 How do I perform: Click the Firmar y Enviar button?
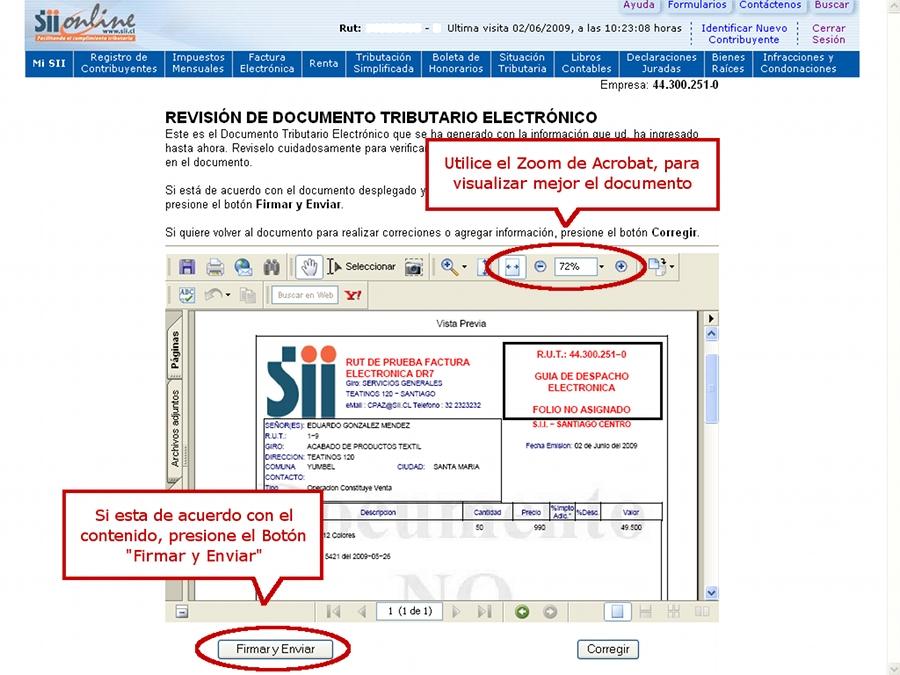click(276, 649)
